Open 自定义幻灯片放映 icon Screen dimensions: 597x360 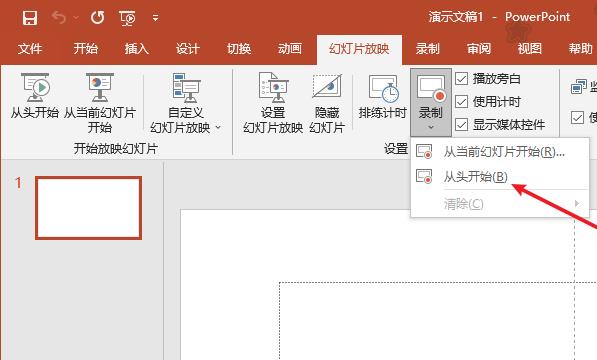186,88
